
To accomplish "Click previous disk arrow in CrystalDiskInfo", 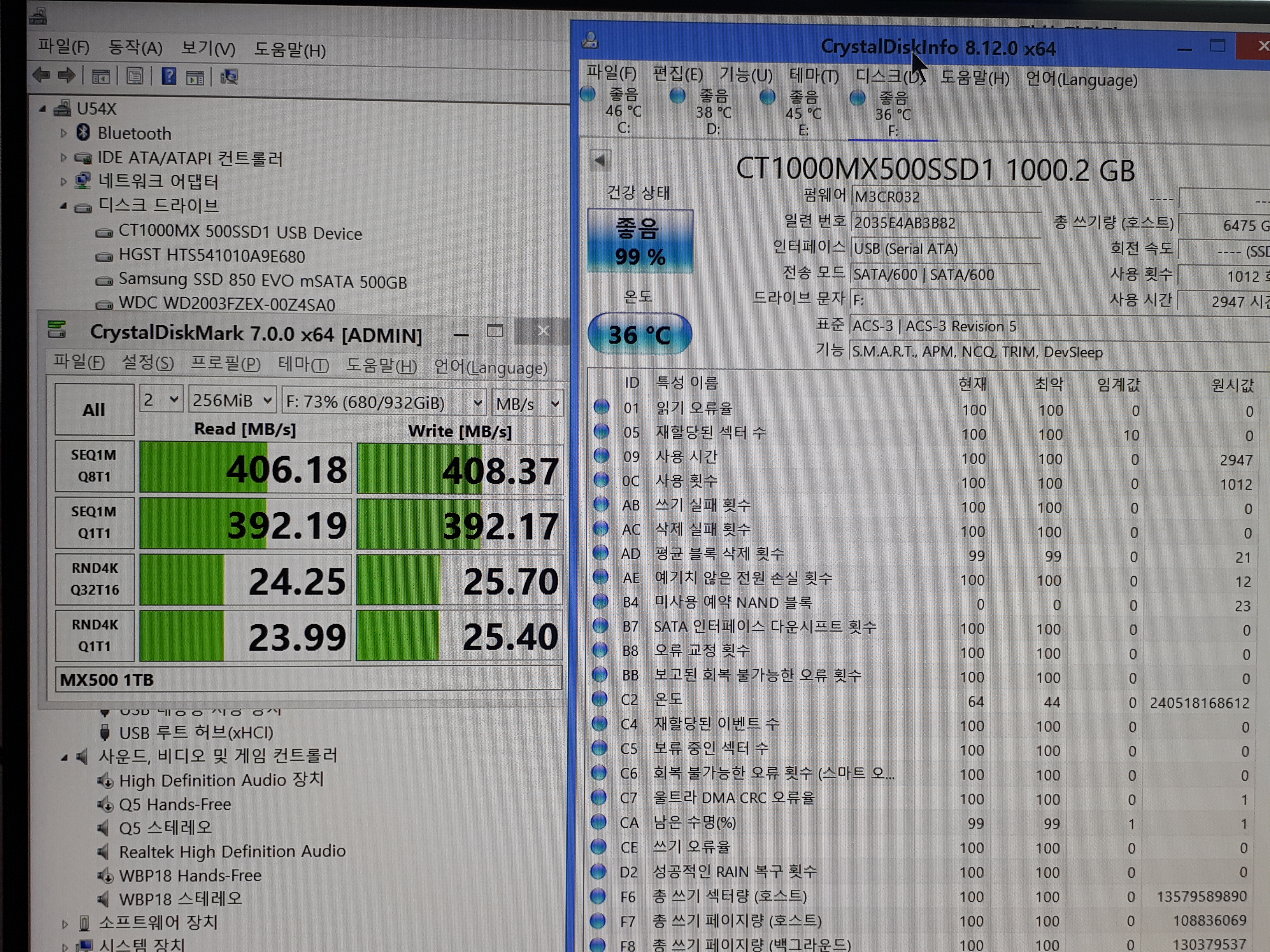I will pyautogui.click(x=600, y=161).
